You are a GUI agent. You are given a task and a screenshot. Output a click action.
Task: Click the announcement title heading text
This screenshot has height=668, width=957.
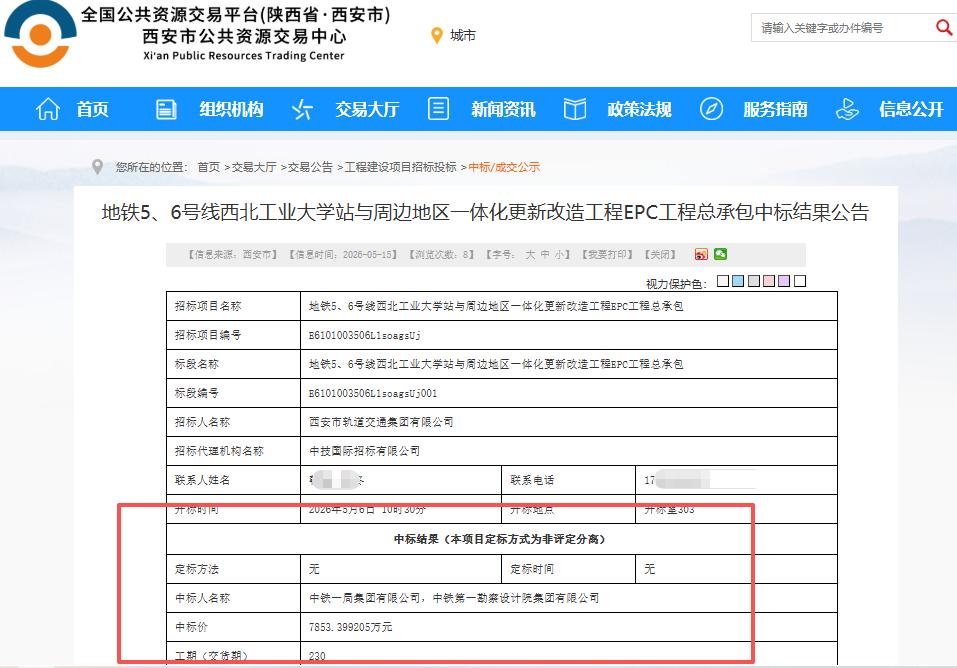[x=485, y=212]
